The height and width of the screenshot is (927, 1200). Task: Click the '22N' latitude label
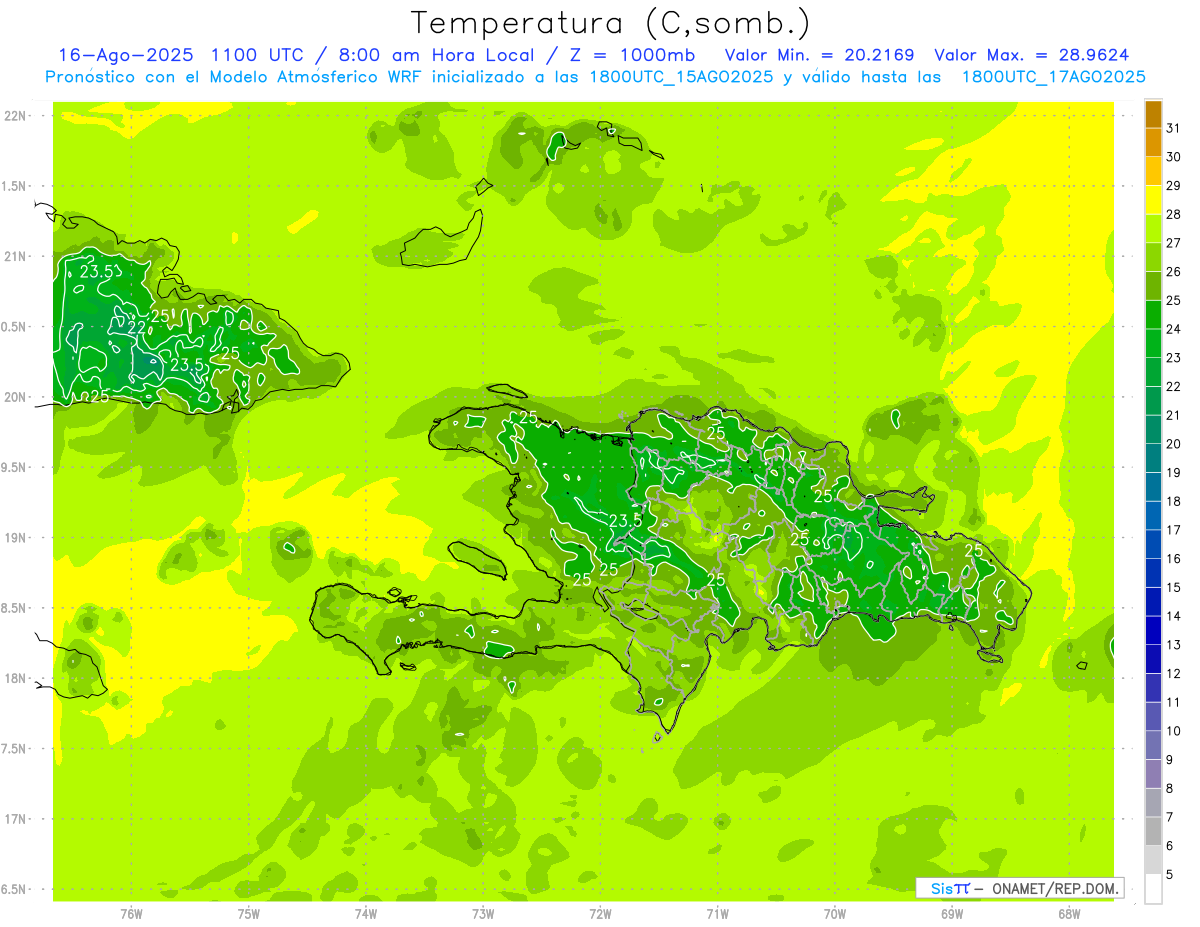tap(15, 116)
